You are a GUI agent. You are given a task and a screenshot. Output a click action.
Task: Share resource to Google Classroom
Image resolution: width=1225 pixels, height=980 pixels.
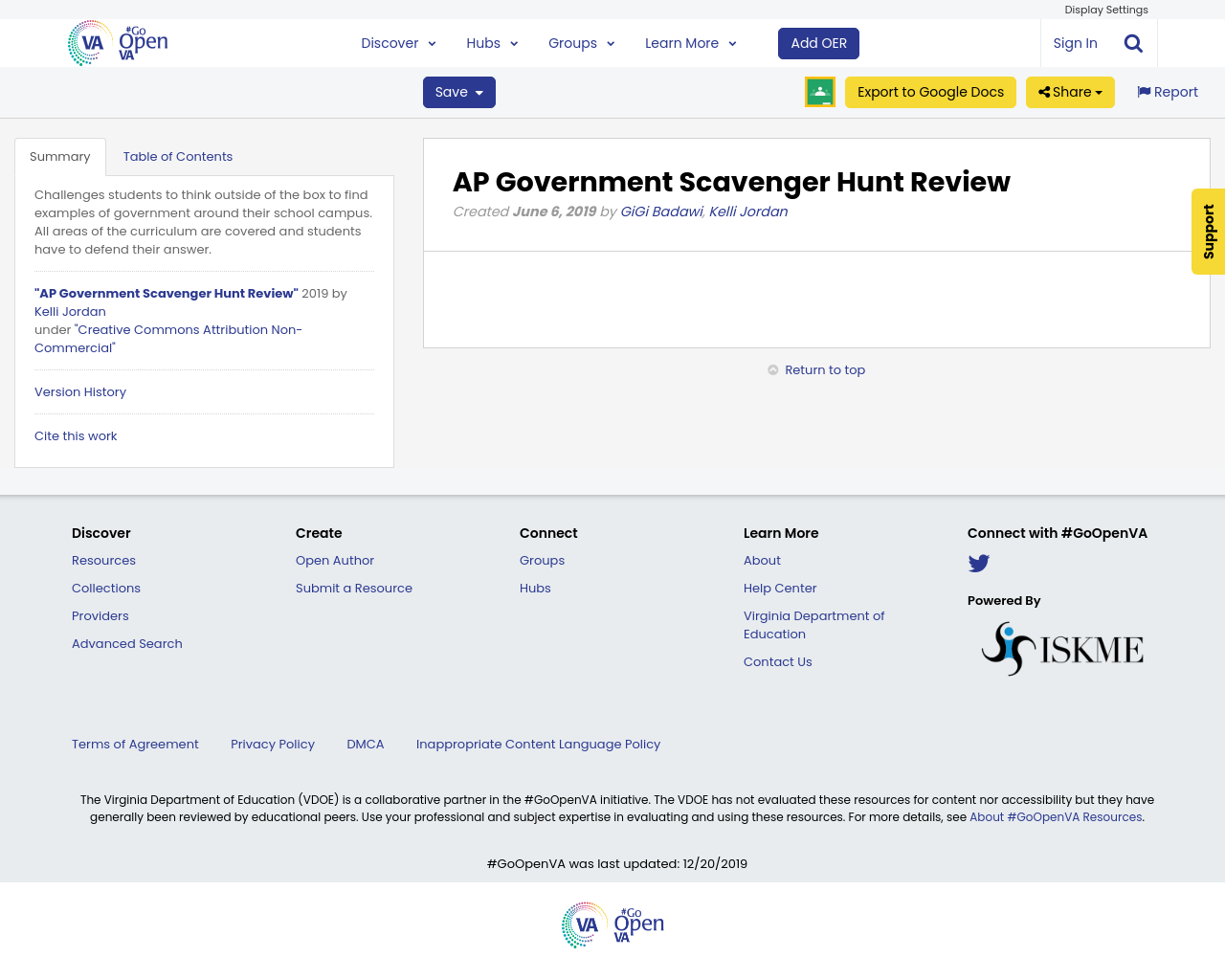pos(819,90)
